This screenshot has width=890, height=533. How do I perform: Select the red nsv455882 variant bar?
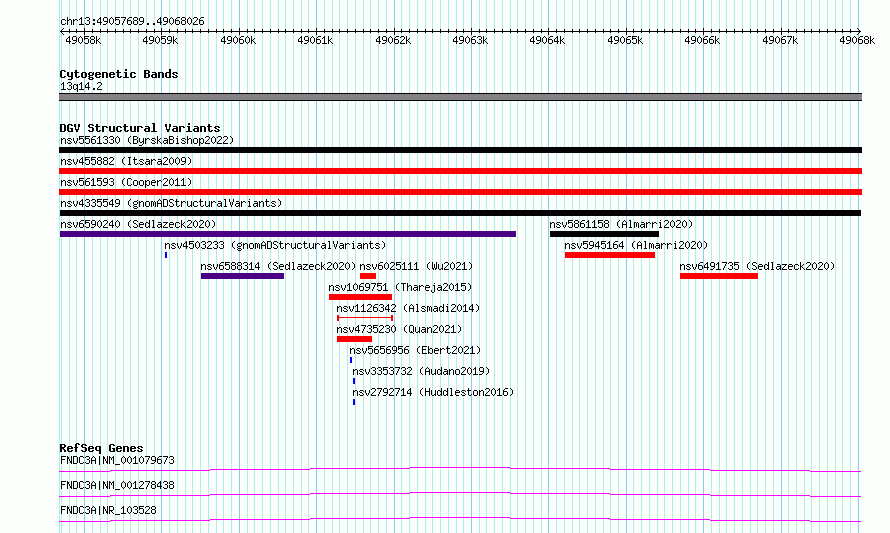[460, 171]
